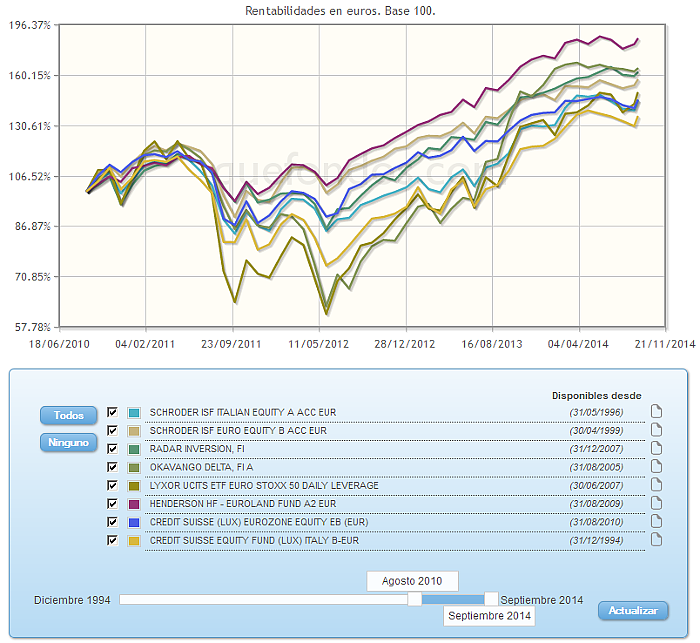This screenshot has width=700, height=643.
Task: Click the teal swatch for Schroder Italian Equity
Action: point(134,413)
